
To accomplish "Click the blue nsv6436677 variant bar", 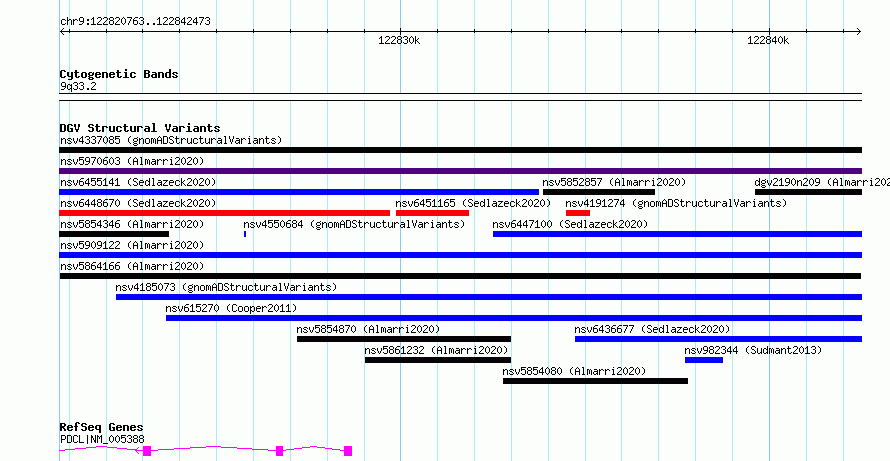I will tap(719, 339).
